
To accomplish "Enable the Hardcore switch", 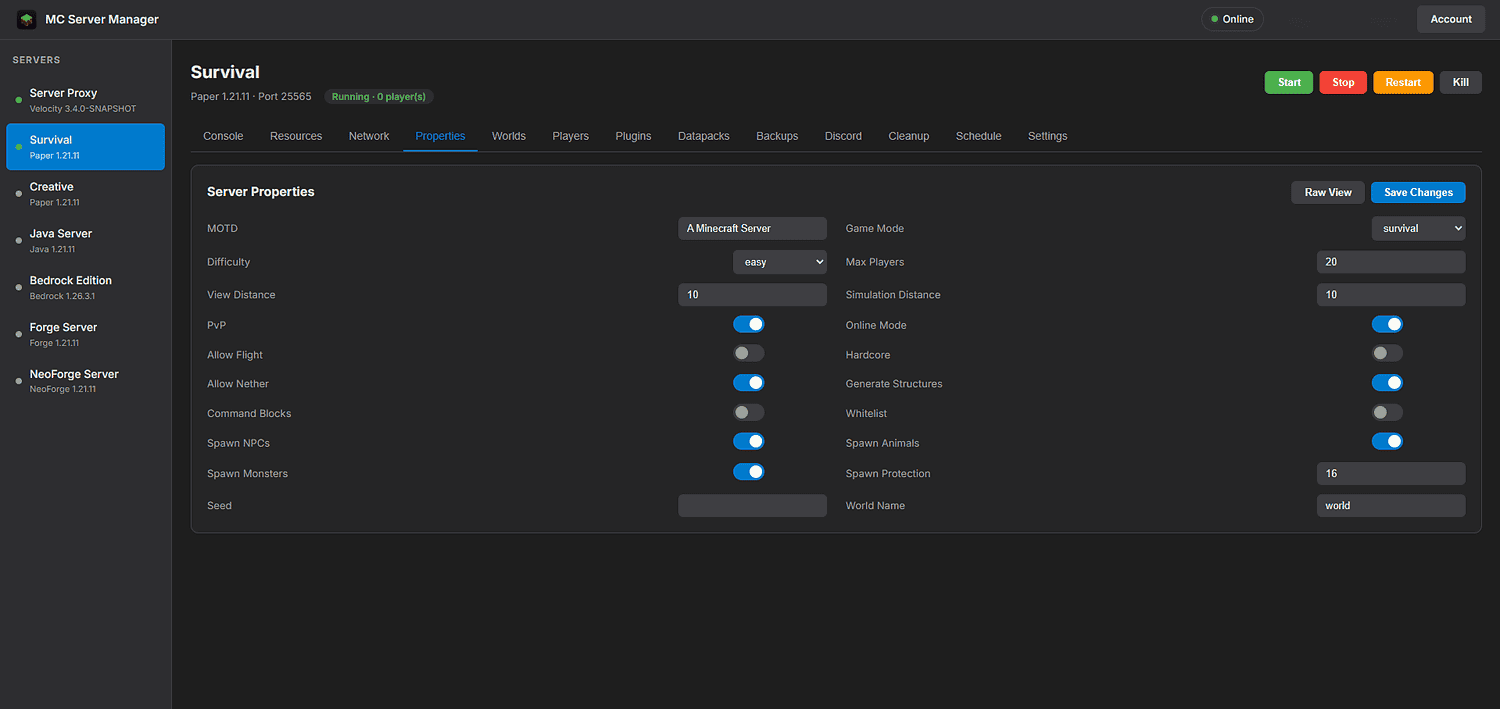I will point(1387,353).
